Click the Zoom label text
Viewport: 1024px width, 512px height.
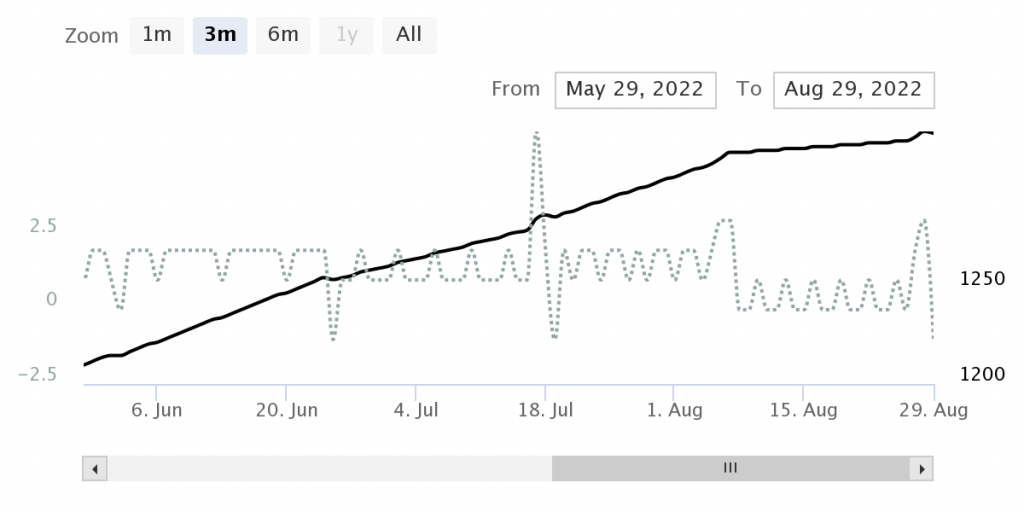point(91,36)
